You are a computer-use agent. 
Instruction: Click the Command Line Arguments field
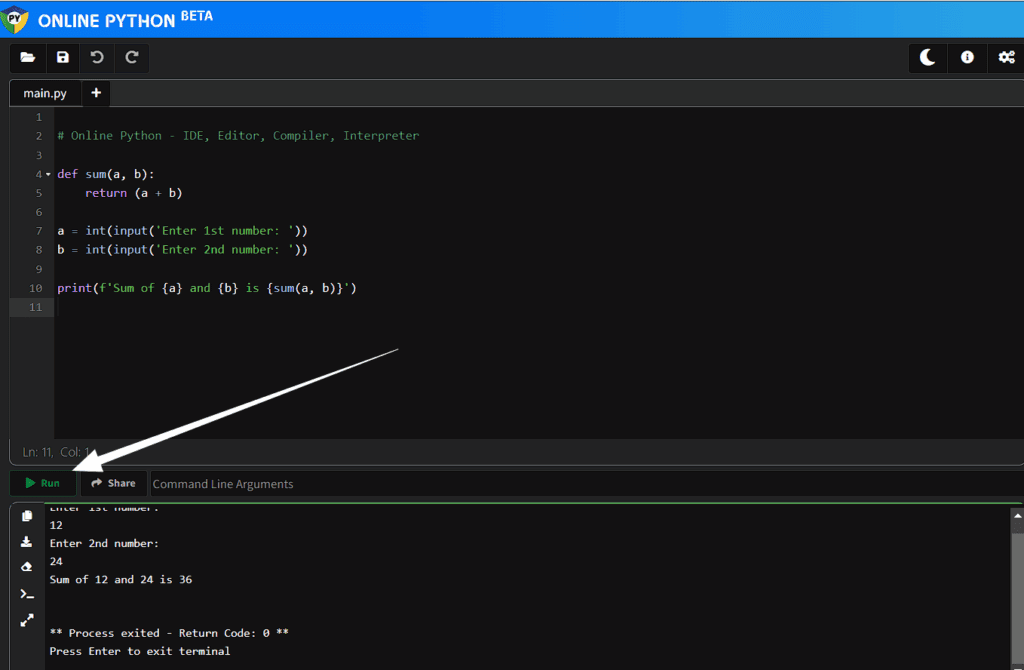400,484
